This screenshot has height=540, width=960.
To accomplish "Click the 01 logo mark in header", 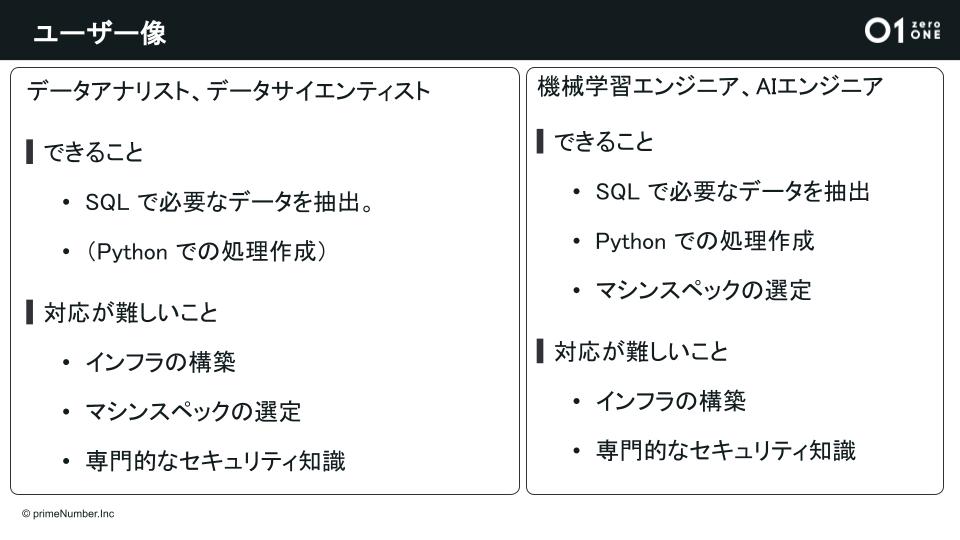I will 884,31.
